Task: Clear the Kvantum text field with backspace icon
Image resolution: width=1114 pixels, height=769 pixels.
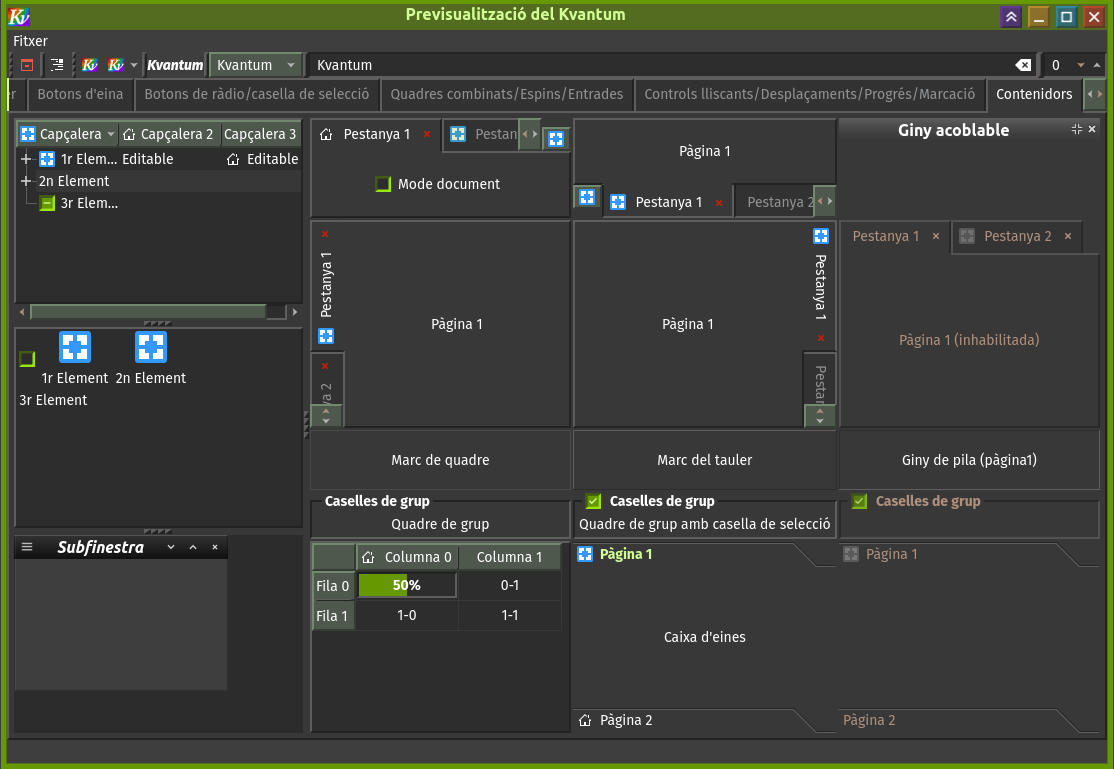Action: tap(1023, 65)
